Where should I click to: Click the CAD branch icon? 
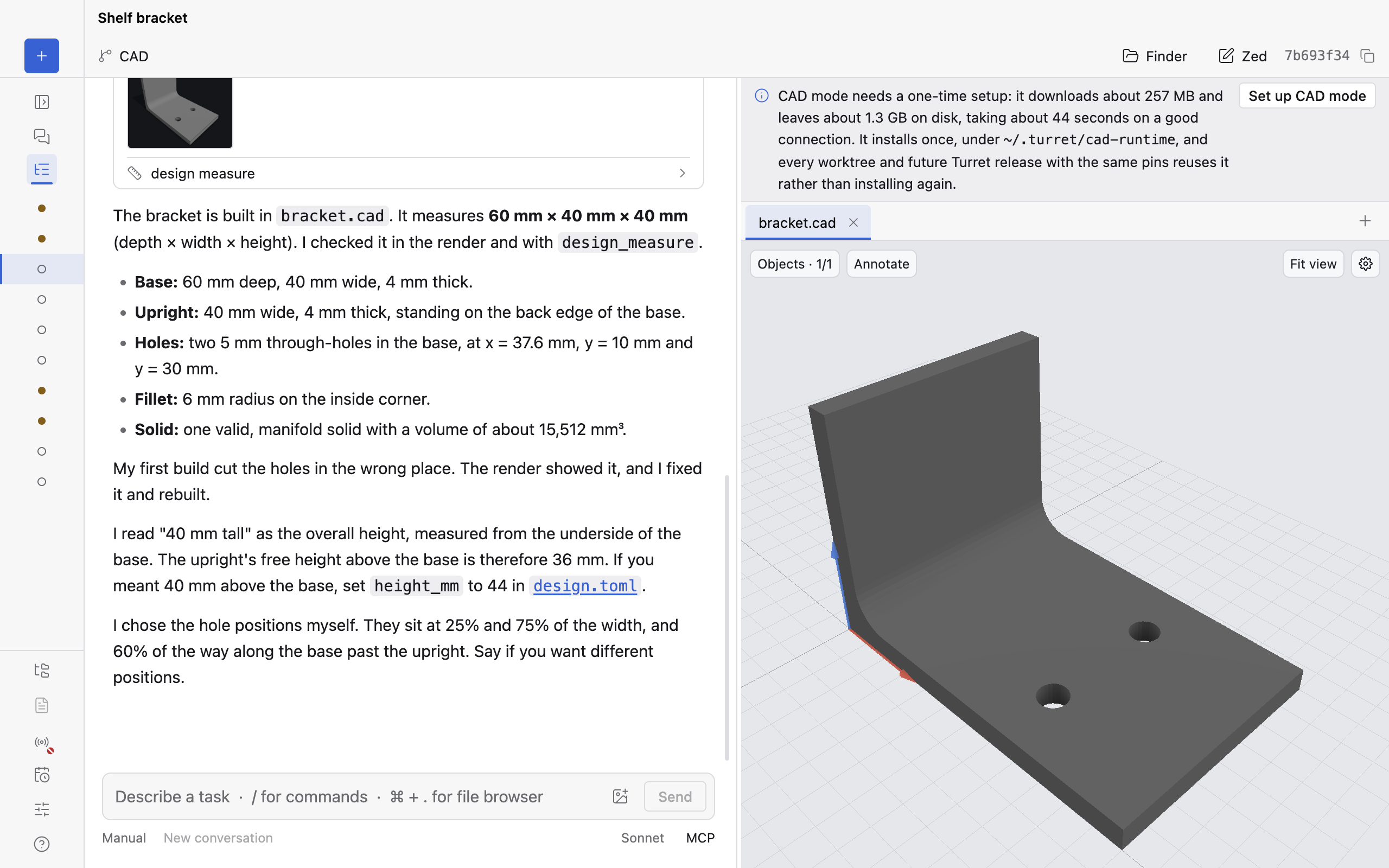click(x=105, y=56)
